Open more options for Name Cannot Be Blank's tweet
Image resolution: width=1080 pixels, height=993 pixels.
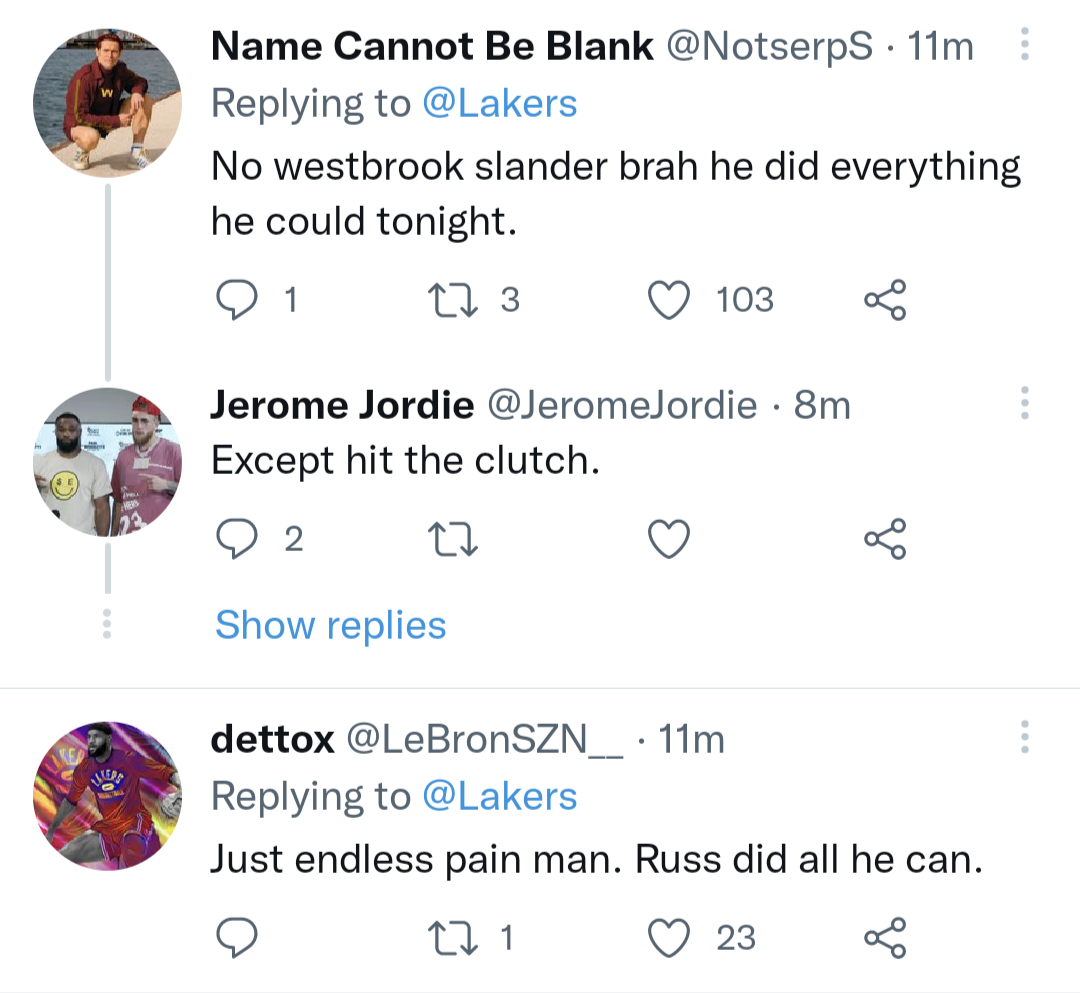1024,45
